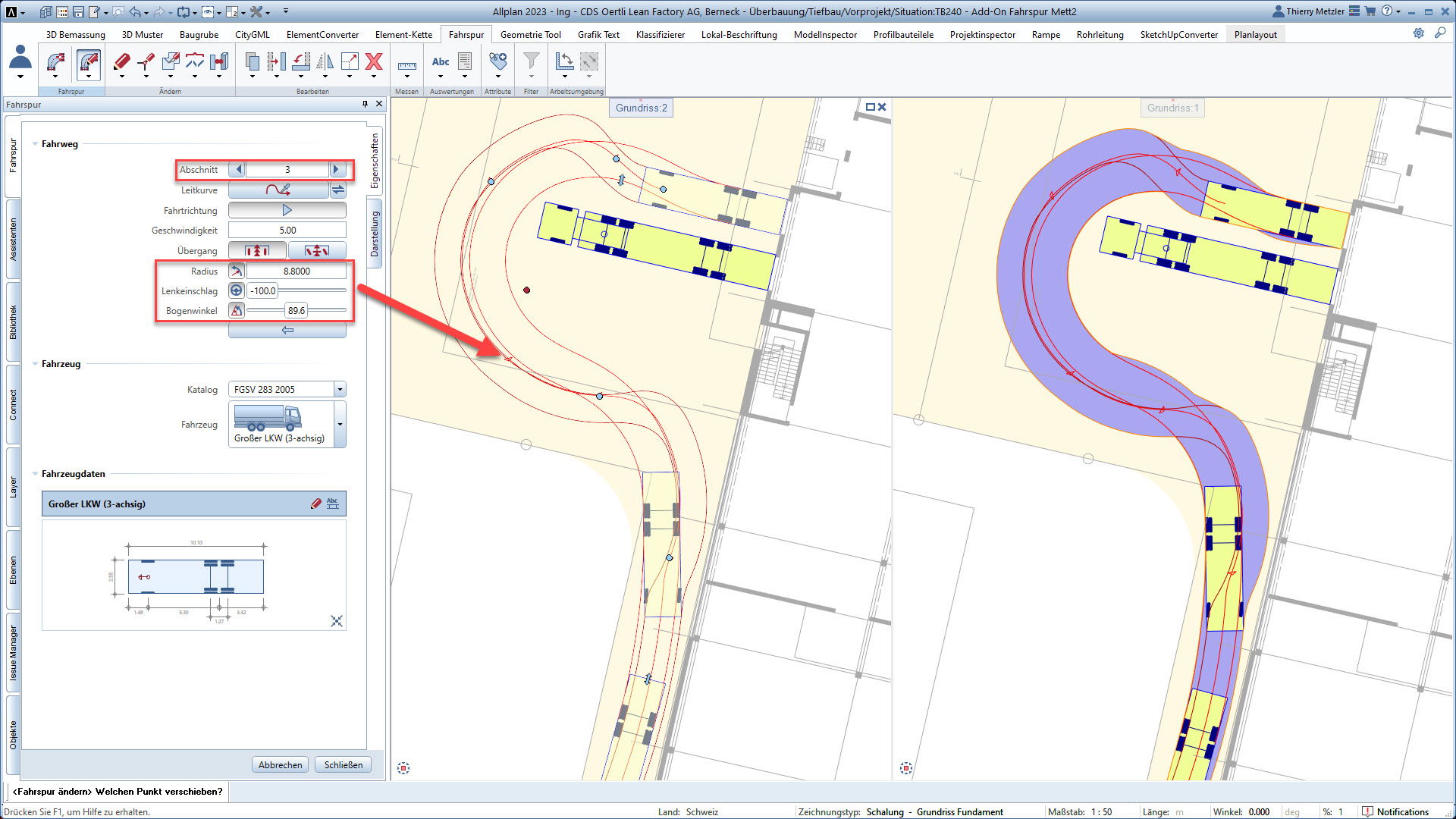This screenshot has height=819, width=1456.
Task: Click the Abschnitt number input field
Action: tap(287, 169)
